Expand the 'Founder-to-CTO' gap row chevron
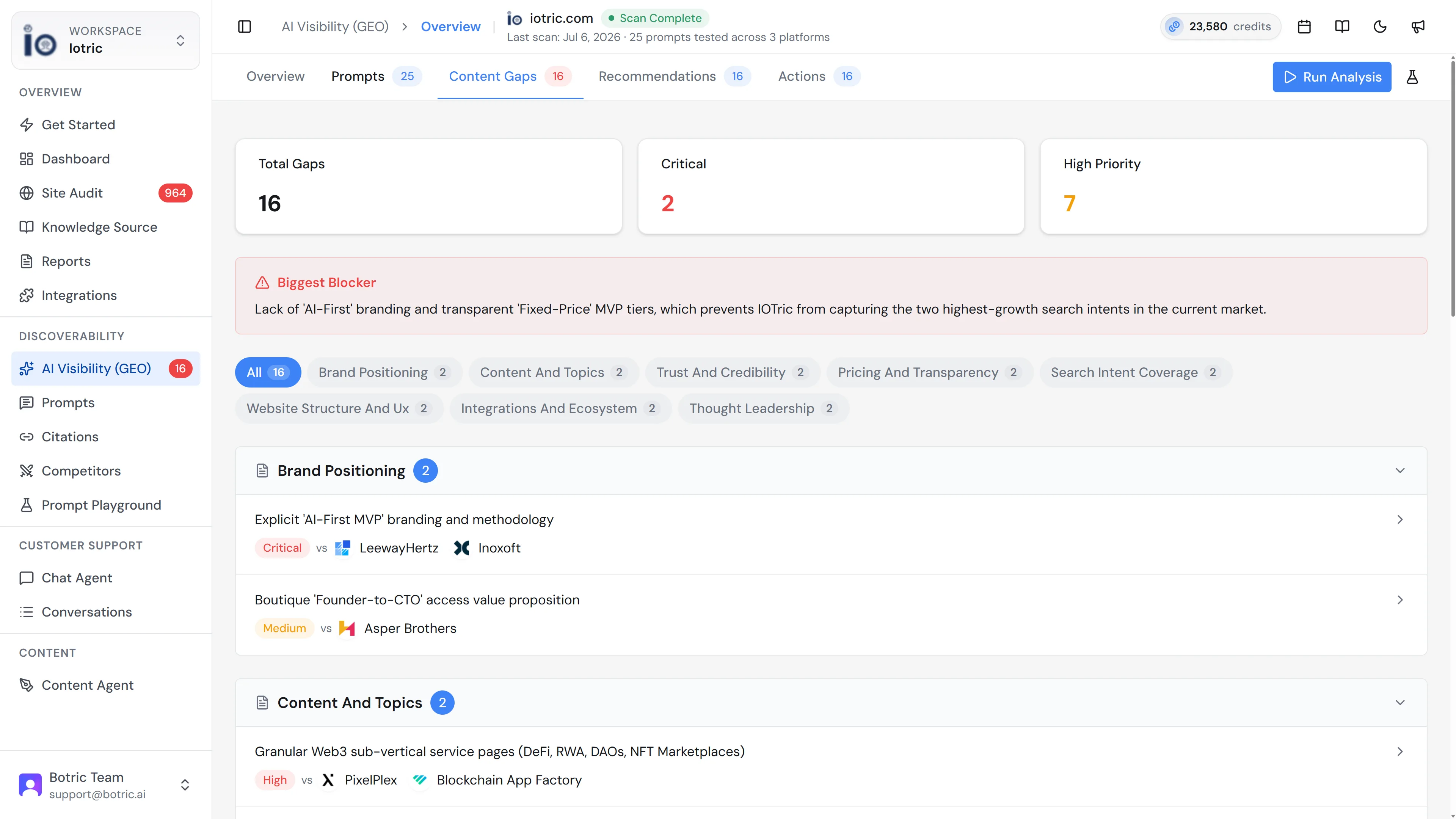 [x=1400, y=600]
